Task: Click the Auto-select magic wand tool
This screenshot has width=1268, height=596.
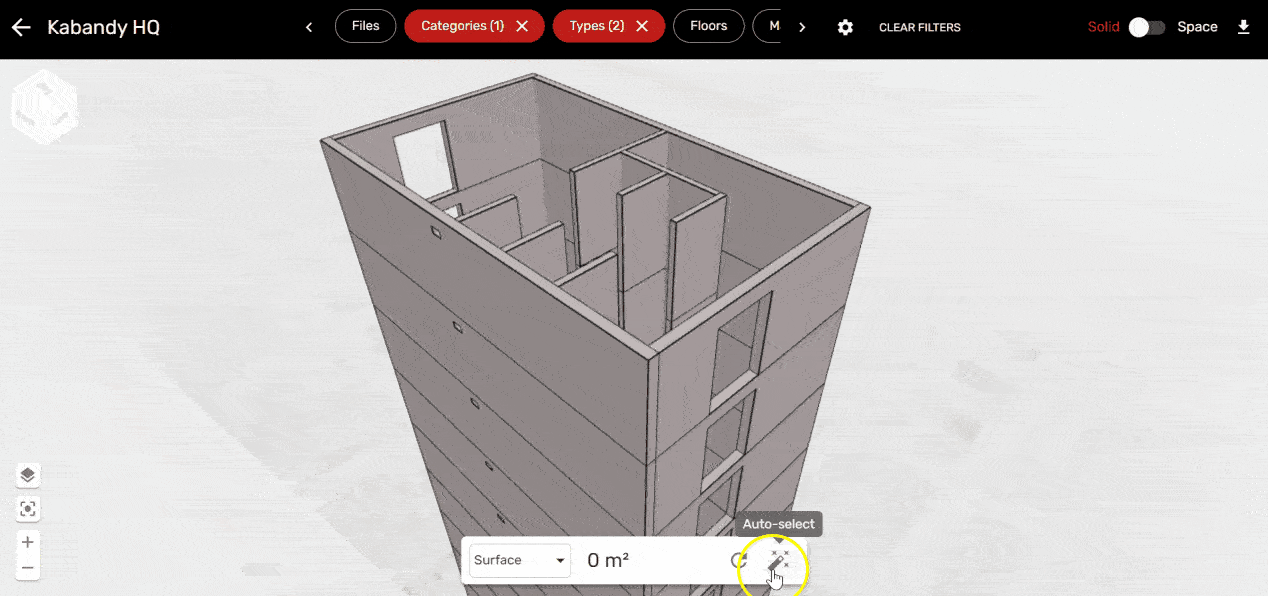Action: pyautogui.click(x=778, y=562)
